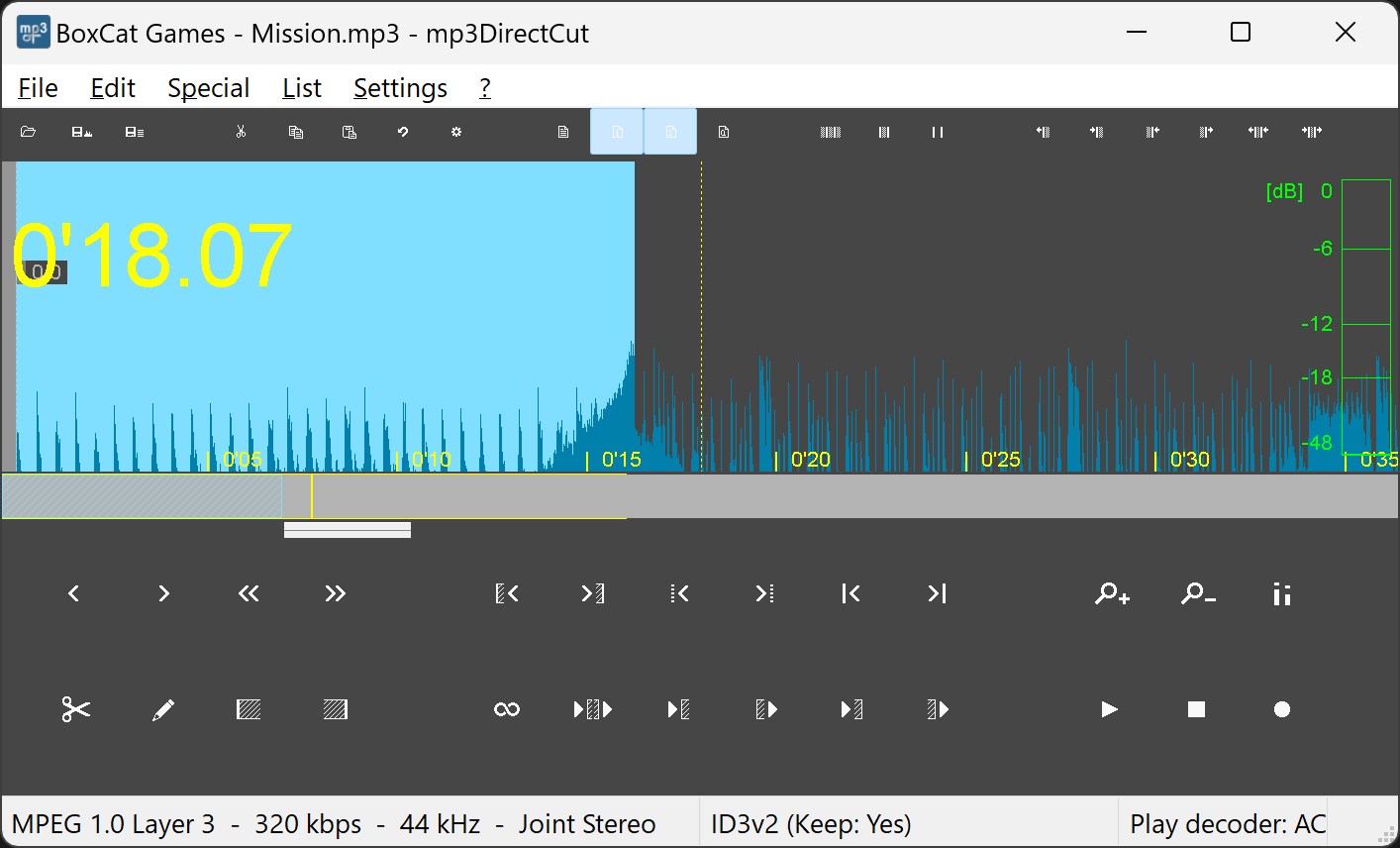
Task: Click the play-to-hatched-bar button, third in bottom row
Action: [x=679, y=709]
